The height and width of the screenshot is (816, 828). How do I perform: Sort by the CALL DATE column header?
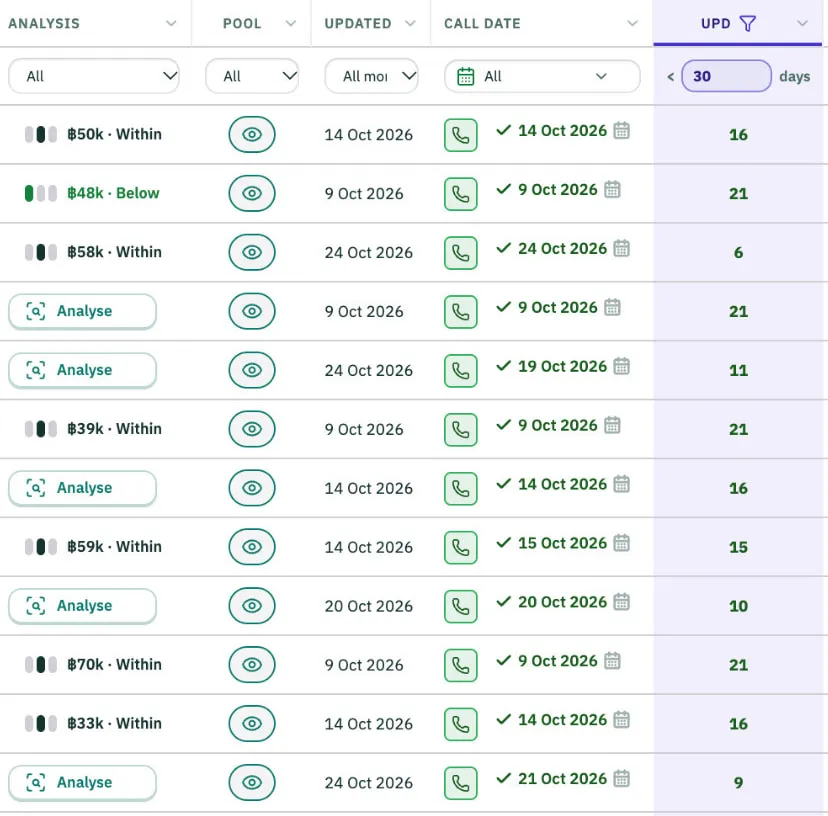pos(482,24)
